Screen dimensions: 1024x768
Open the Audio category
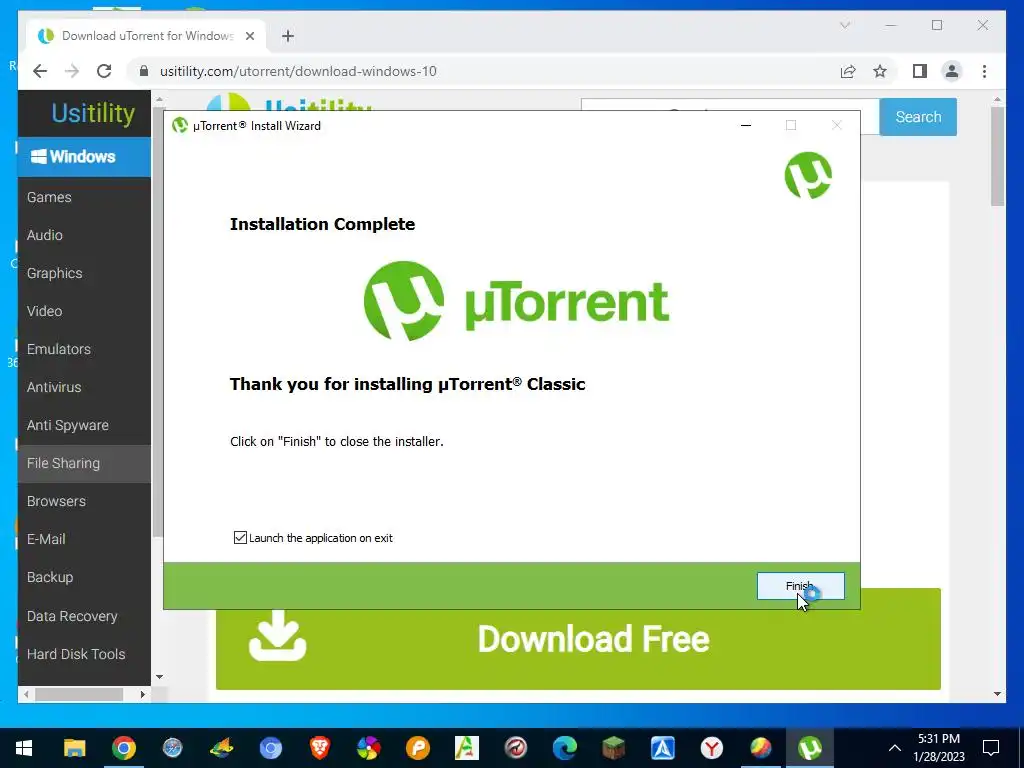point(84,235)
